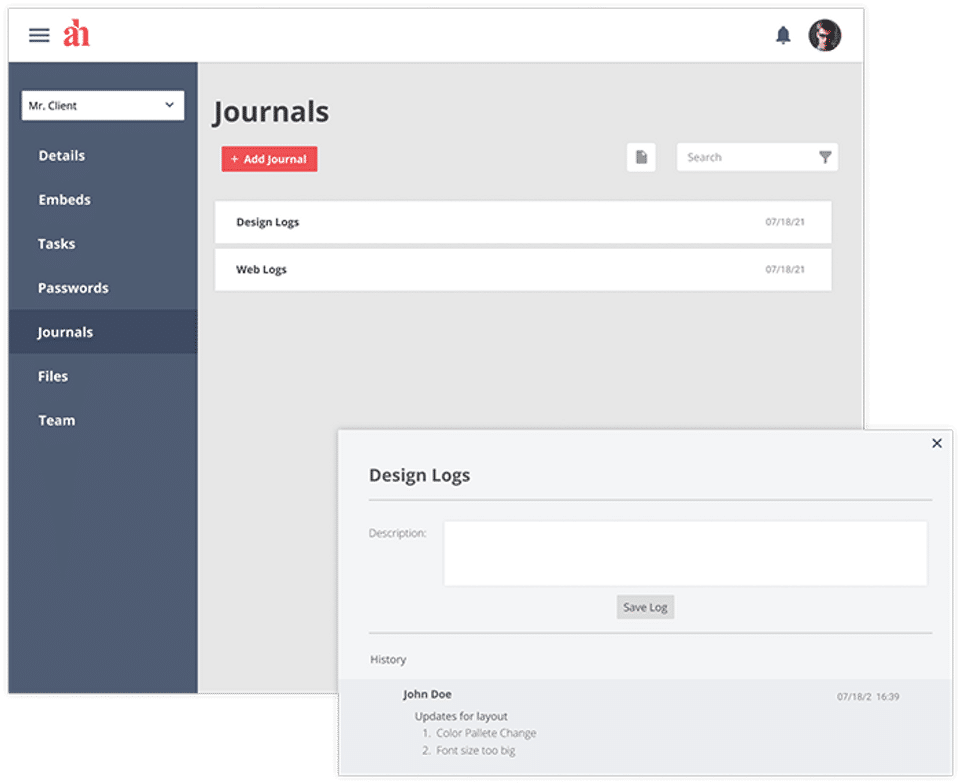Click the Design Logs dialog title

[x=419, y=475]
